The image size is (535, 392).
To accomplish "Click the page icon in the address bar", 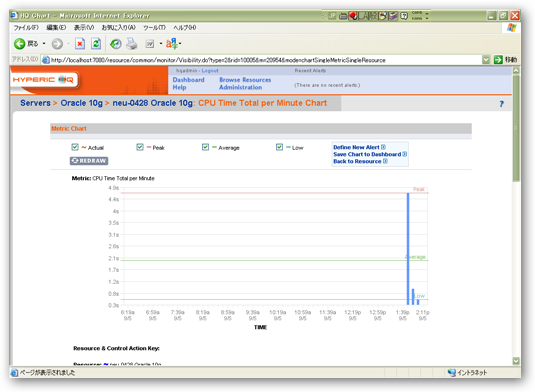I will coord(46,60).
